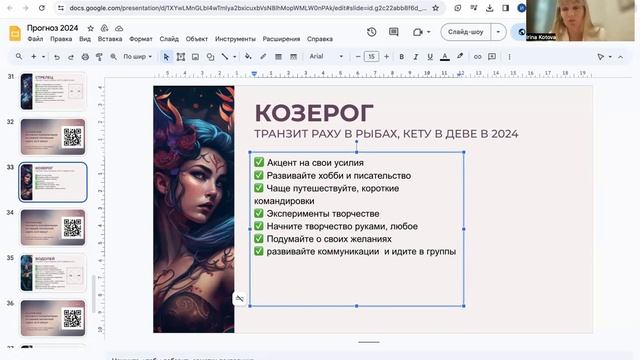This screenshot has width=640, height=360.
Task: Decrease the font size
Action: (358, 57)
